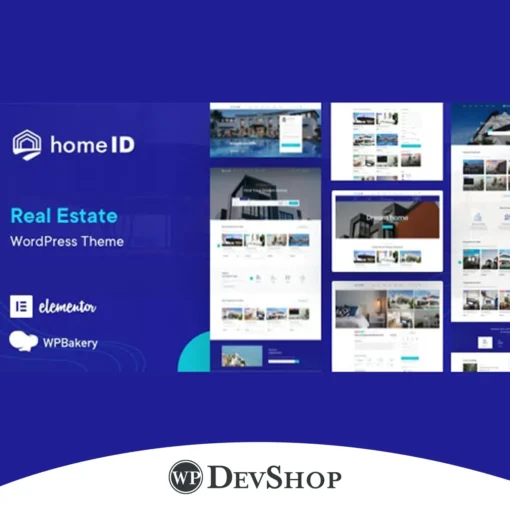Click the "DevShop" wordmark text

point(274,477)
